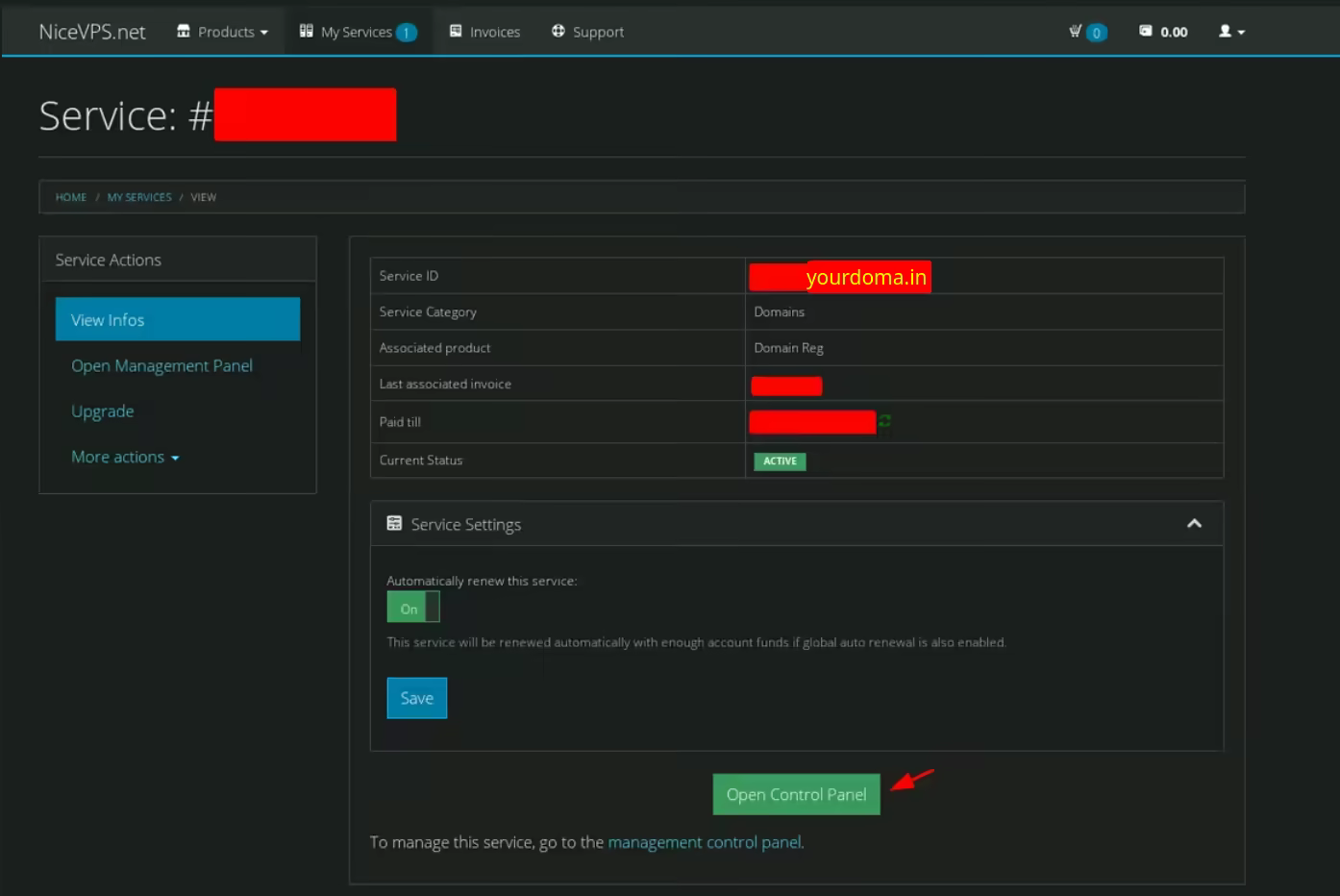The width and height of the screenshot is (1340, 896).
Task: Click the Invoices icon in navbar
Action: 456,31
